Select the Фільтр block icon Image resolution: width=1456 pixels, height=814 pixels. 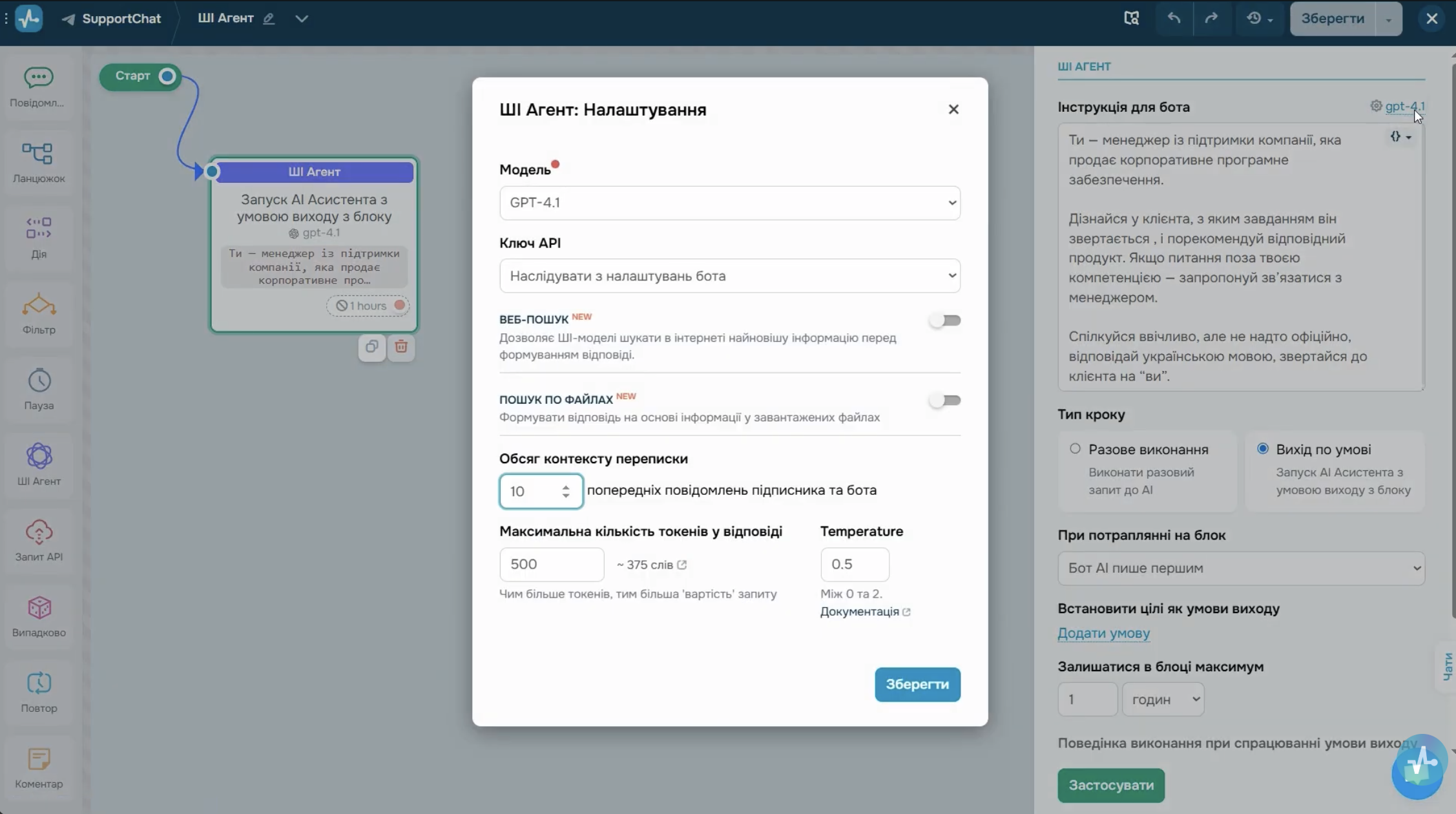click(39, 305)
